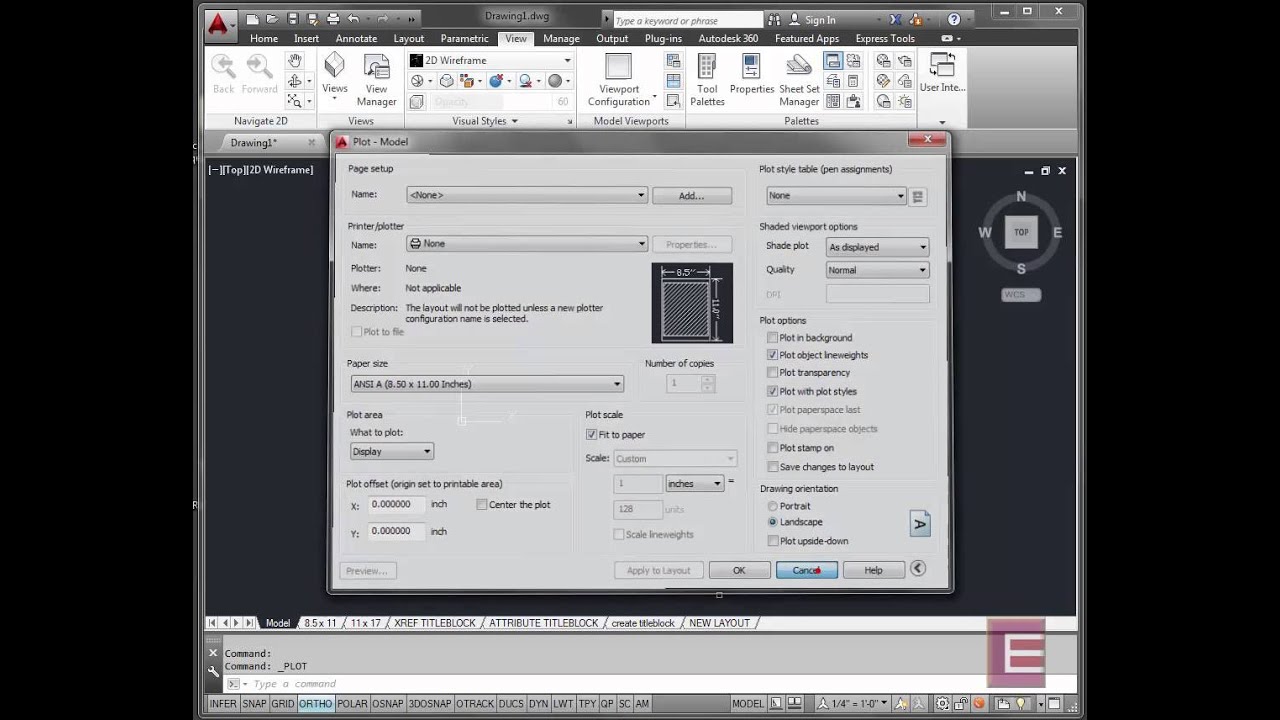Switch to XREF TITLEBLOCK layout tab
Viewport: 1280px width, 720px height.
(x=435, y=623)
